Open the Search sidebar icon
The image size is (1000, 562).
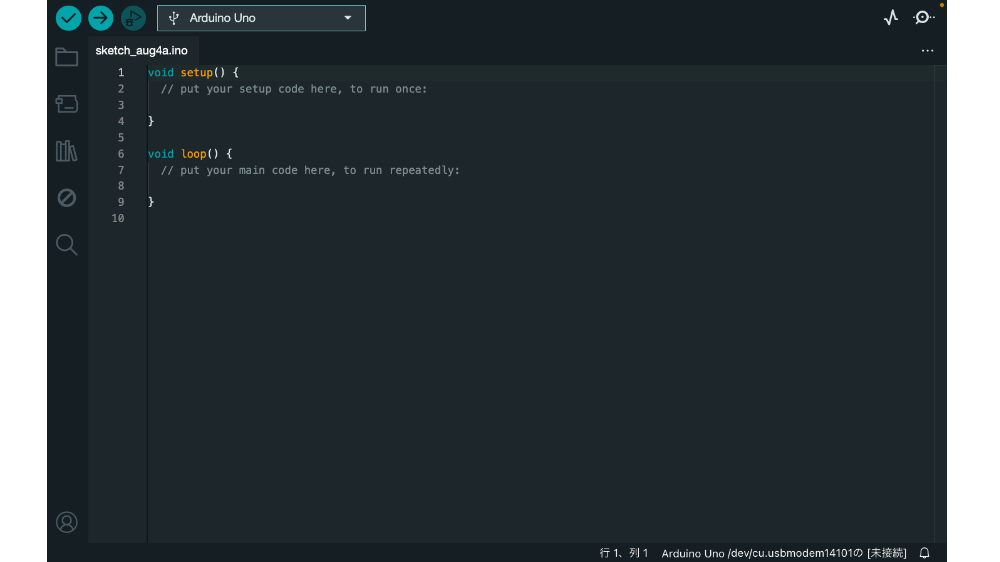point(67,244)
